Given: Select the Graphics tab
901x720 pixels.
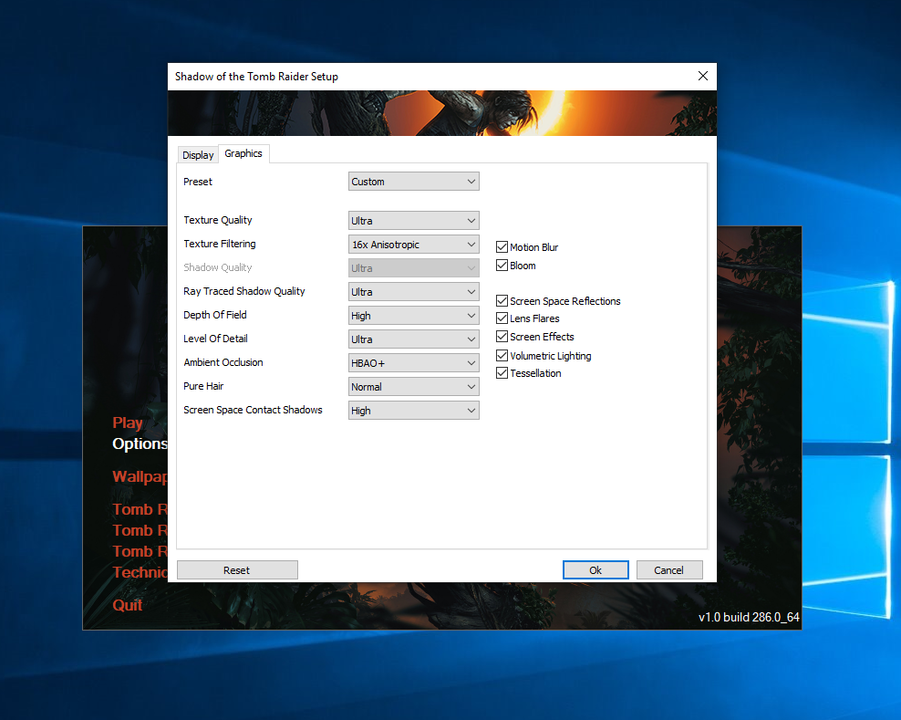Looking at the screenshot, I should tap(244, 153).
